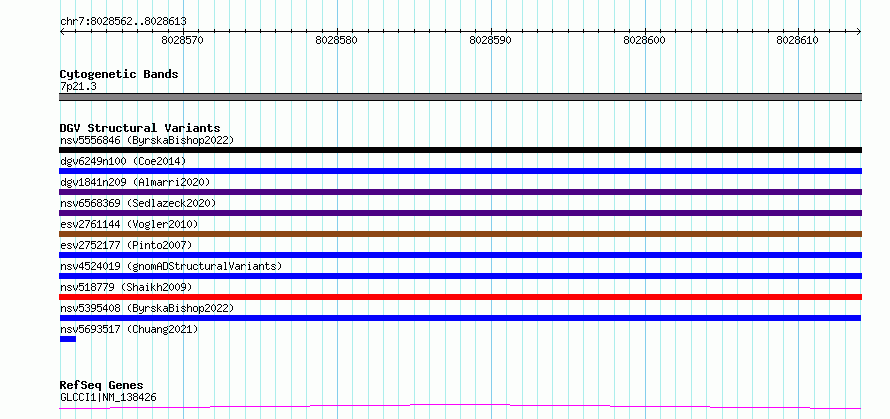Click nsv6568369 (Sedlazeck2020) label

(x=138, y=203)
